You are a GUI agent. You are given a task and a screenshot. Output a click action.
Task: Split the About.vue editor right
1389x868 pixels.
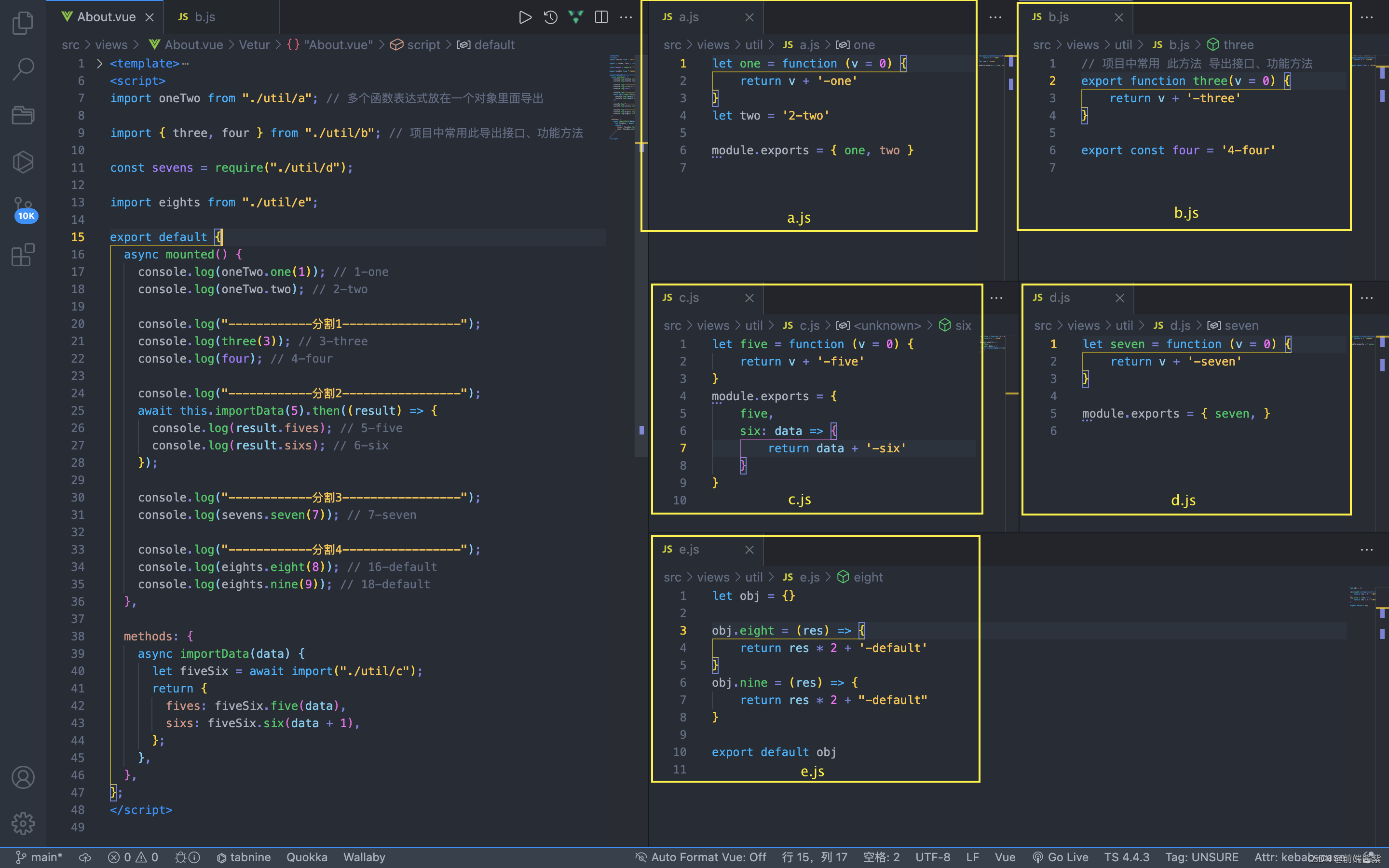[x=601, y=17]
